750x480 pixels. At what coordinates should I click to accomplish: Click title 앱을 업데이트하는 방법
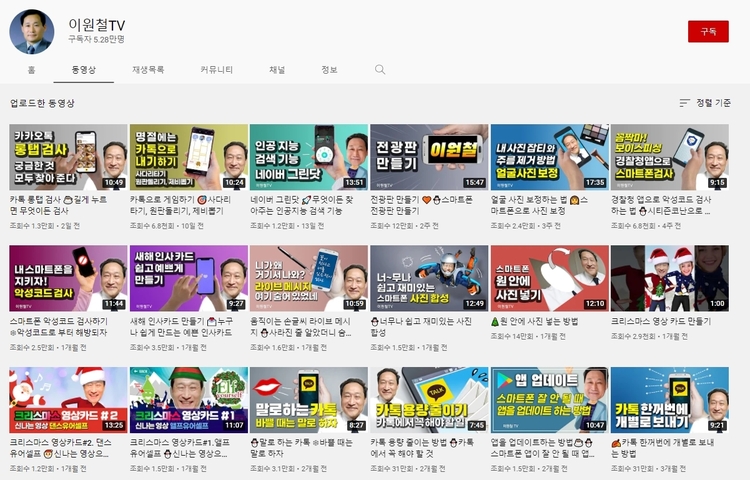543,448
